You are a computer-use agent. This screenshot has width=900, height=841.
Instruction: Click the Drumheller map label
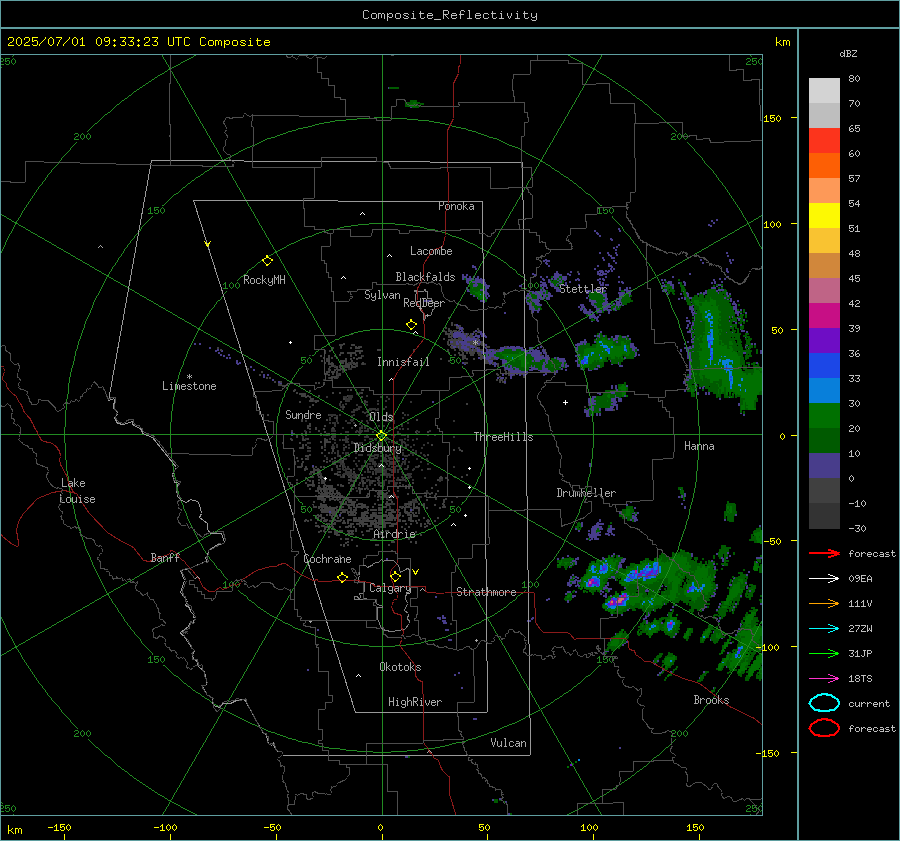[x=586, y=493]
